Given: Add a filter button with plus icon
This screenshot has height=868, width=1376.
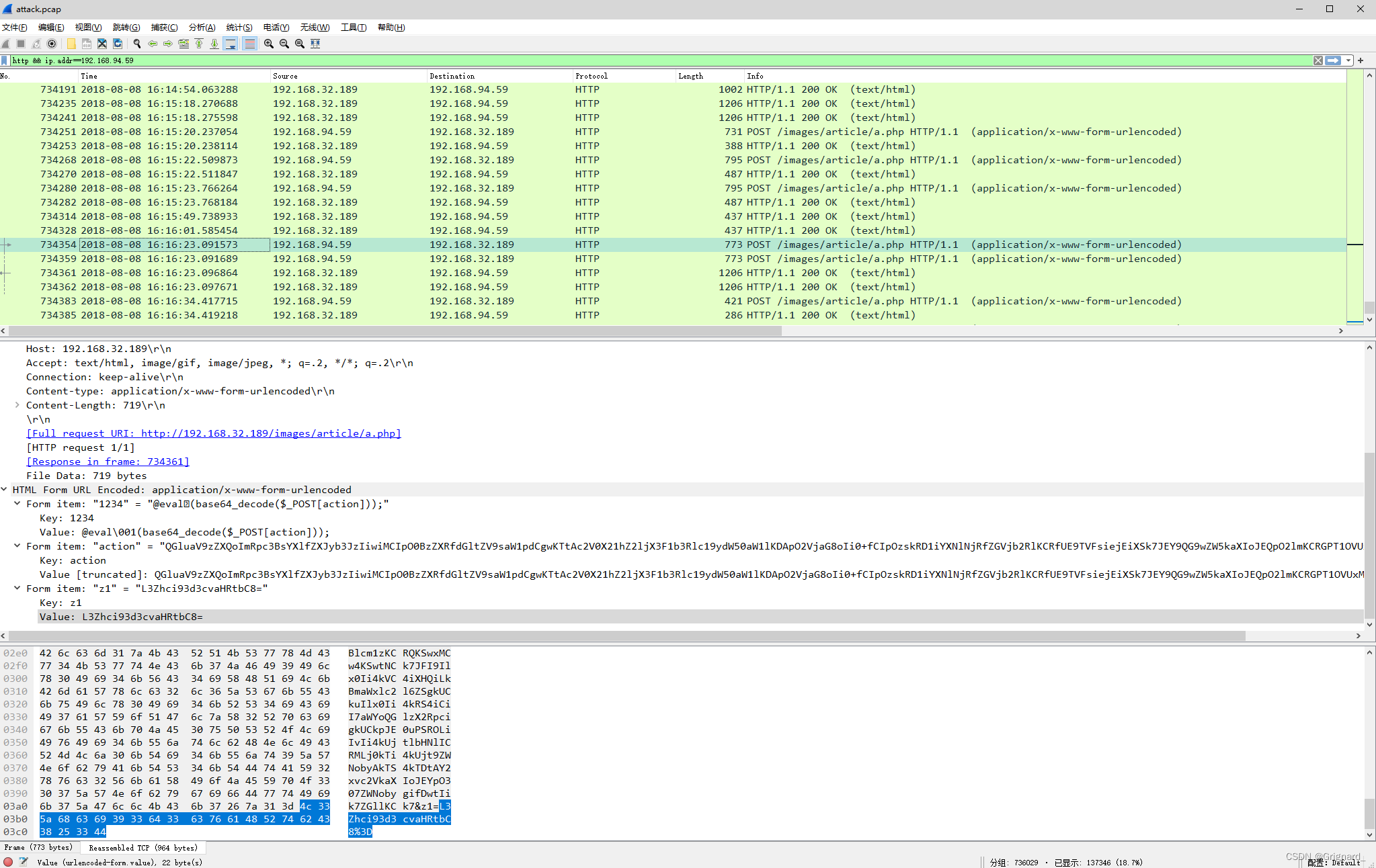Looking at the screenshot, I should 1361,60.
